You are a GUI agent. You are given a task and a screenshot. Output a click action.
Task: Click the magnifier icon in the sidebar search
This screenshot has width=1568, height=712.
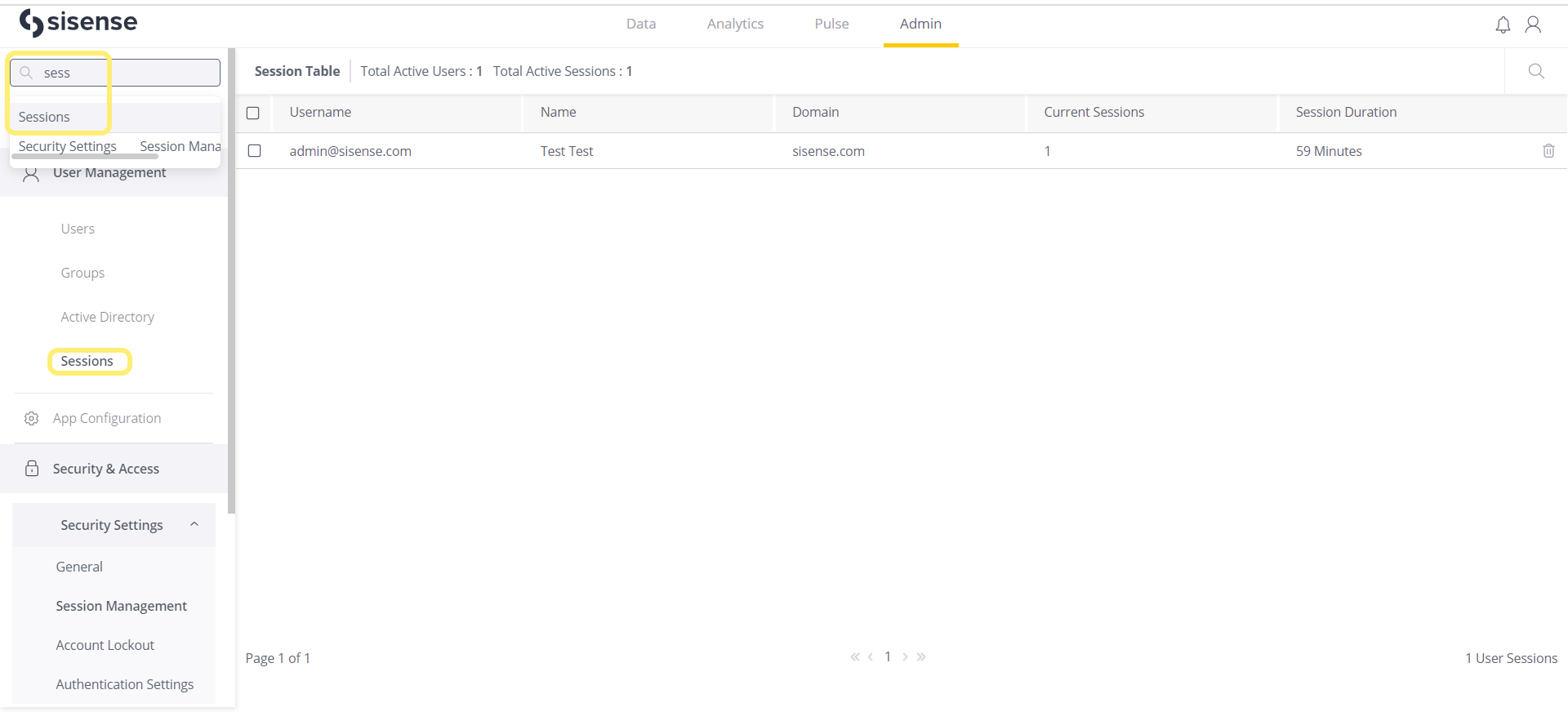[26, 73]
